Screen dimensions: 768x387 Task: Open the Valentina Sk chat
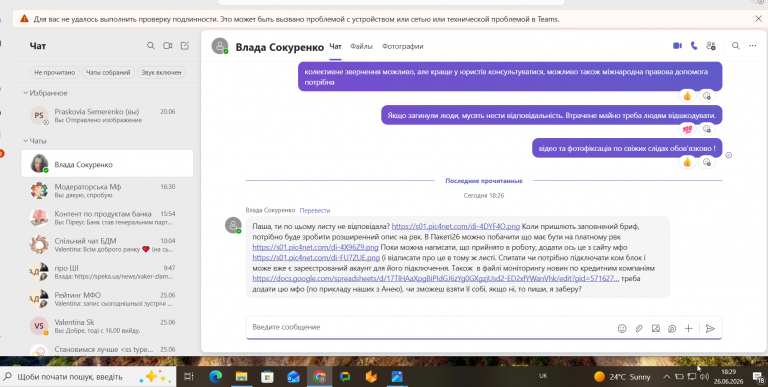click(x=107, y=326)
